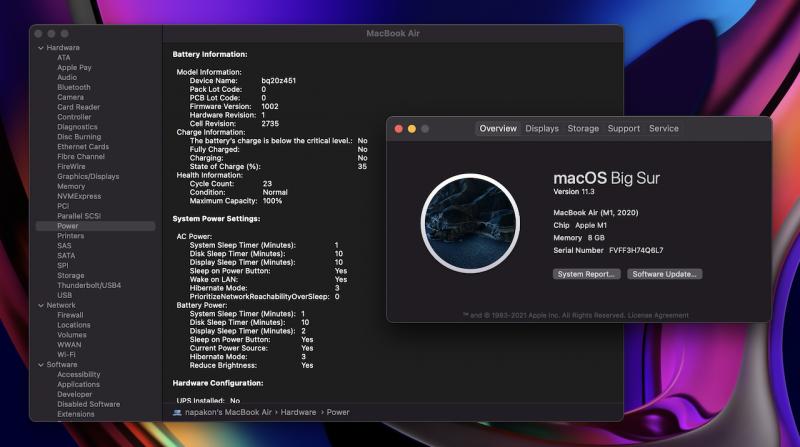
Task: Select Diagnostics in the sidebar
Action: tap(77, 127)
